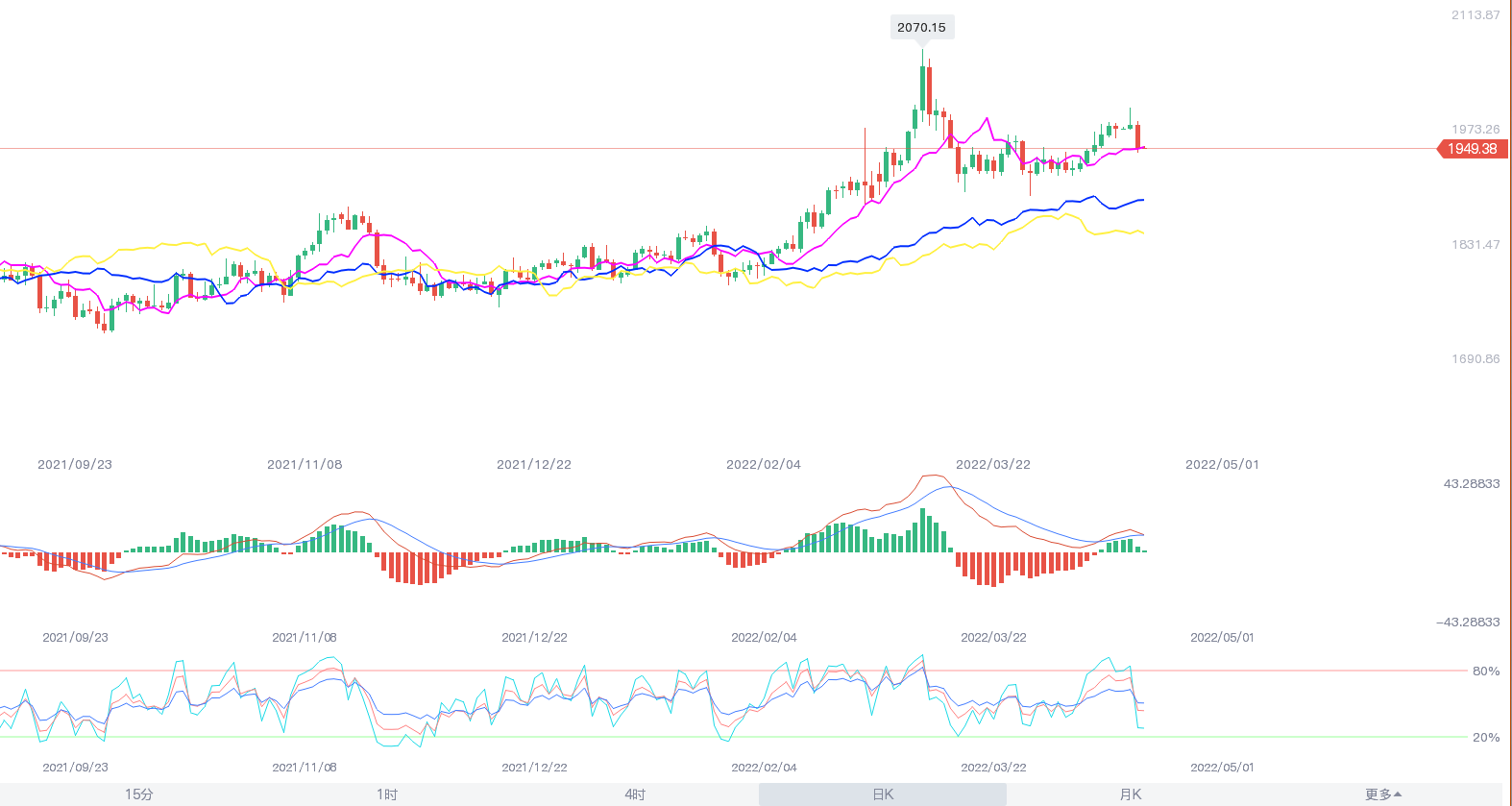Click 2021/11/08 date under the candlestick chart

305,465
